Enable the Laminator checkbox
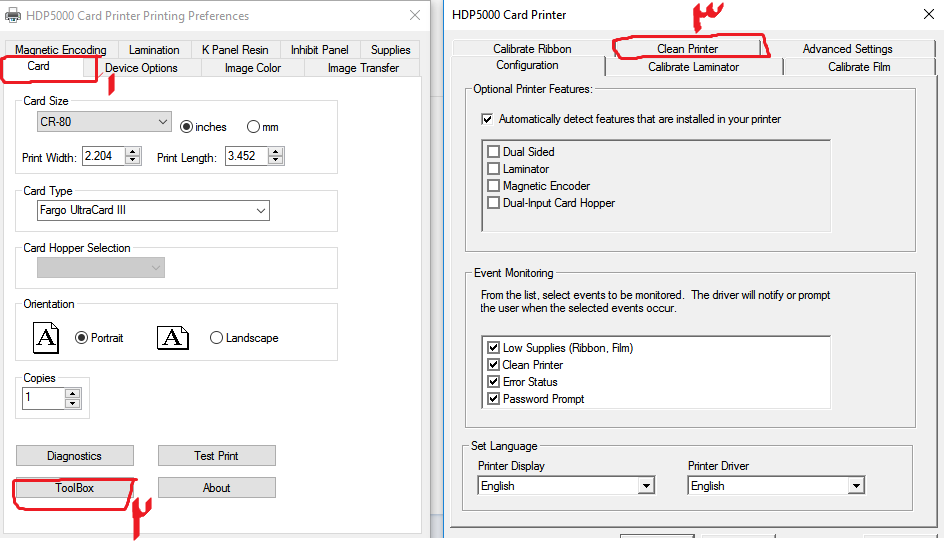944x549 pixels. coord(494,169)
